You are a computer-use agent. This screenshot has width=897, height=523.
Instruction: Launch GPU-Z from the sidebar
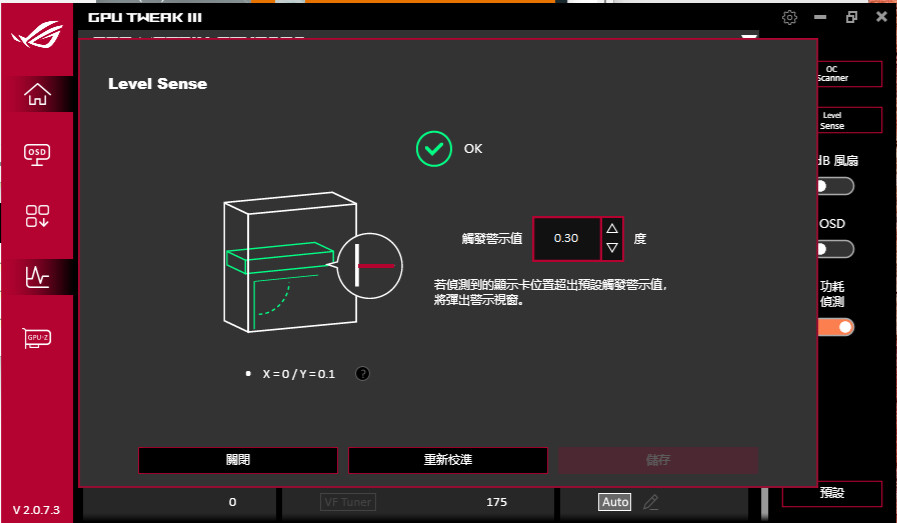(x=37, y=338)
